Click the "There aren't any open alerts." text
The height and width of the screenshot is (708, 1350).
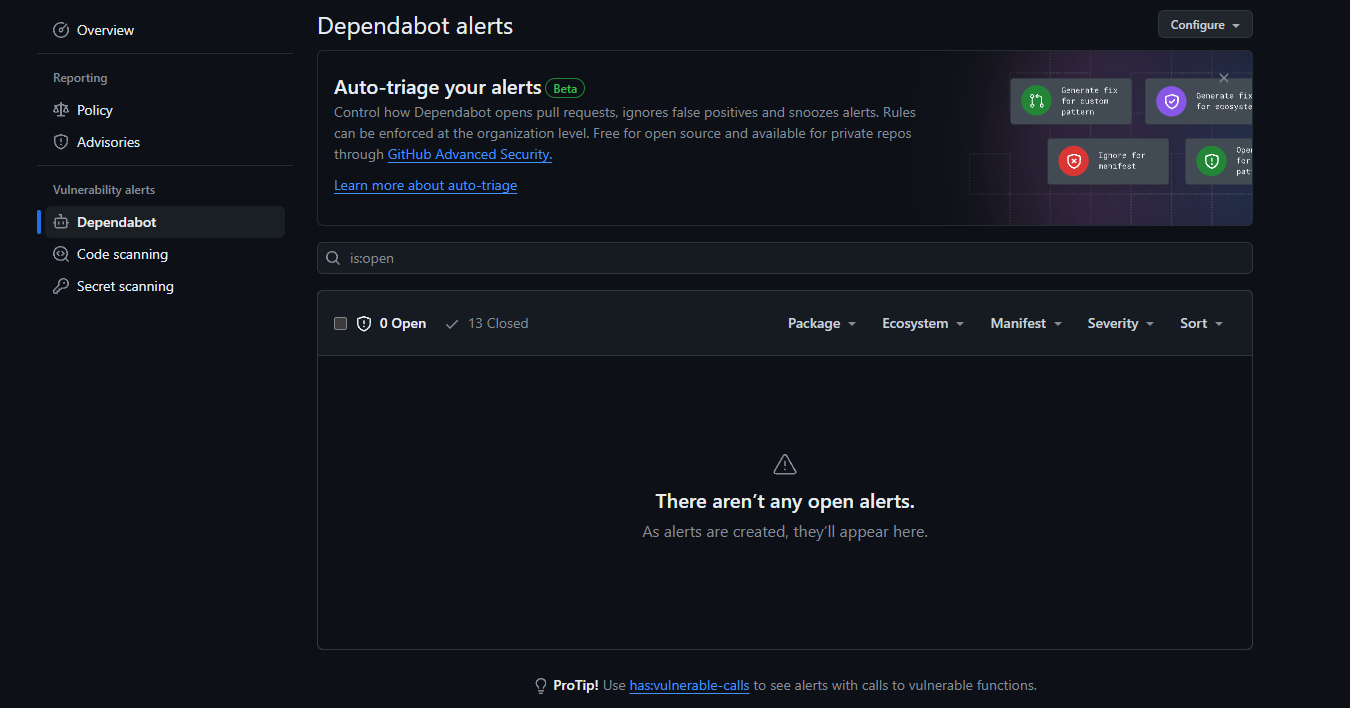pyautogui.click(x=785, y=501)
